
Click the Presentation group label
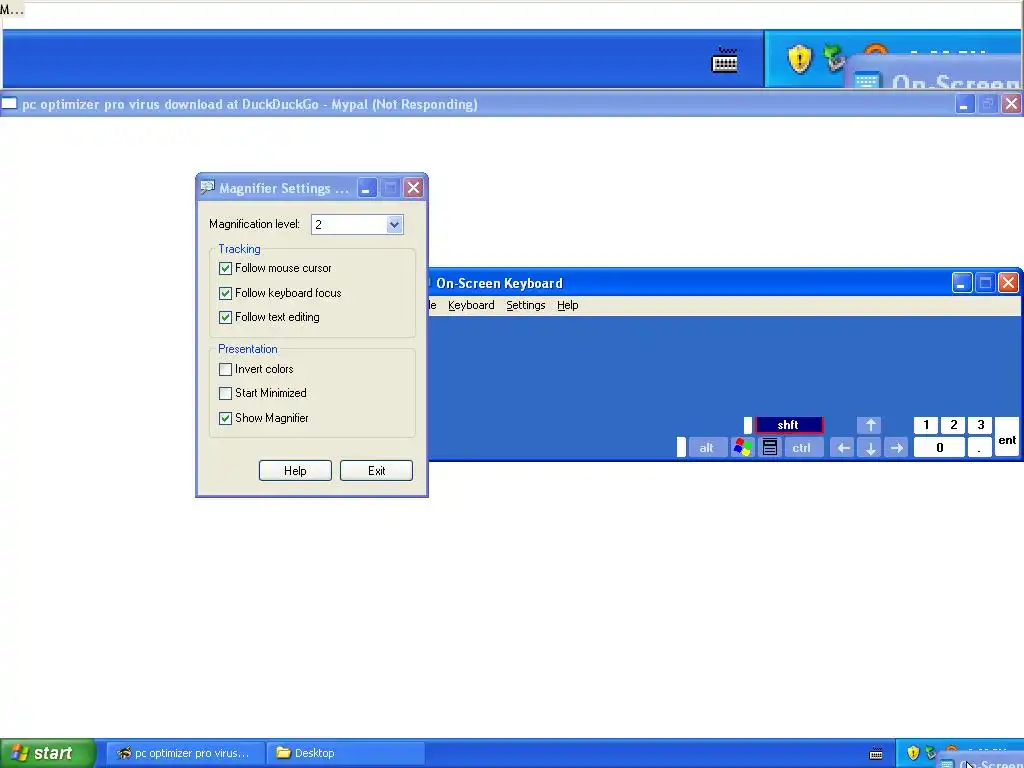tap(248, 349)
